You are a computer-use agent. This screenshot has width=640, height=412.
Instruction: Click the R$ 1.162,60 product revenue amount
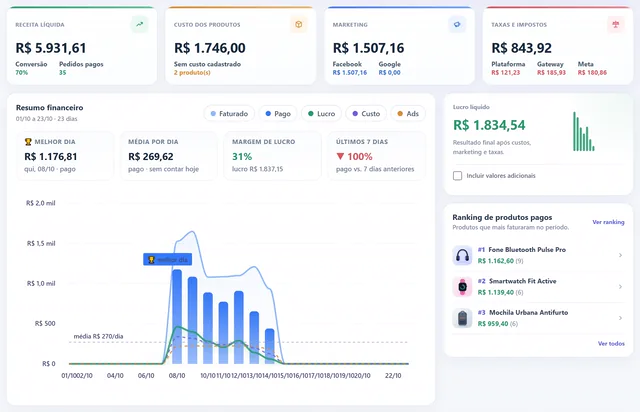coord(496,261)
